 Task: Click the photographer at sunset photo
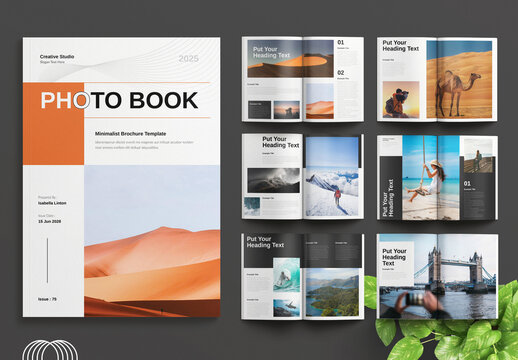(x=401, y=99)
